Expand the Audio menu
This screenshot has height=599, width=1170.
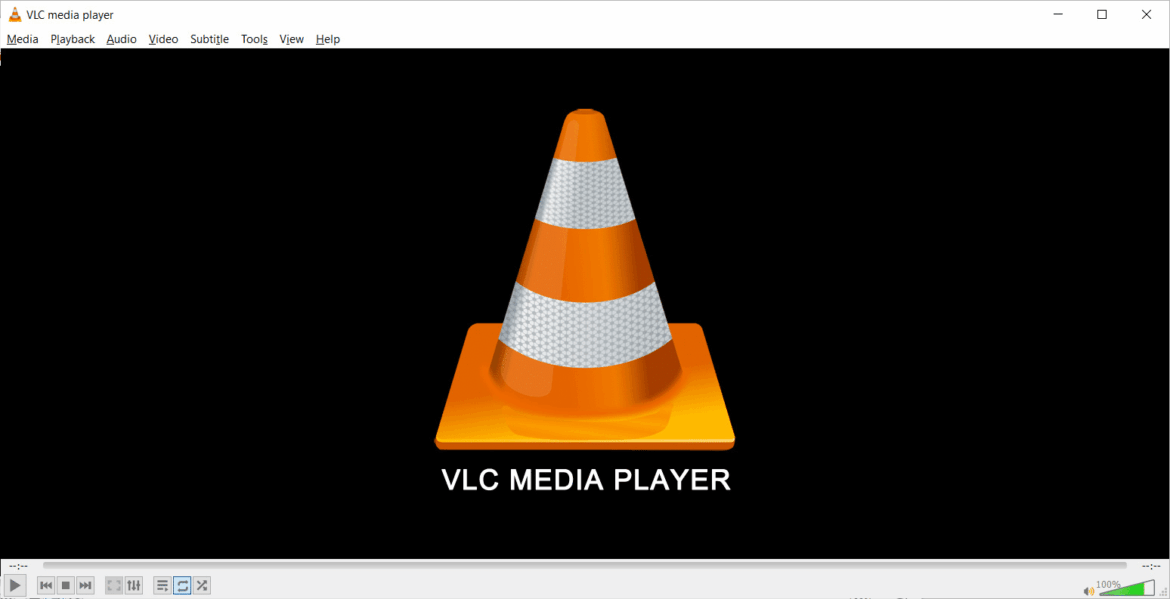pos(121,39)
